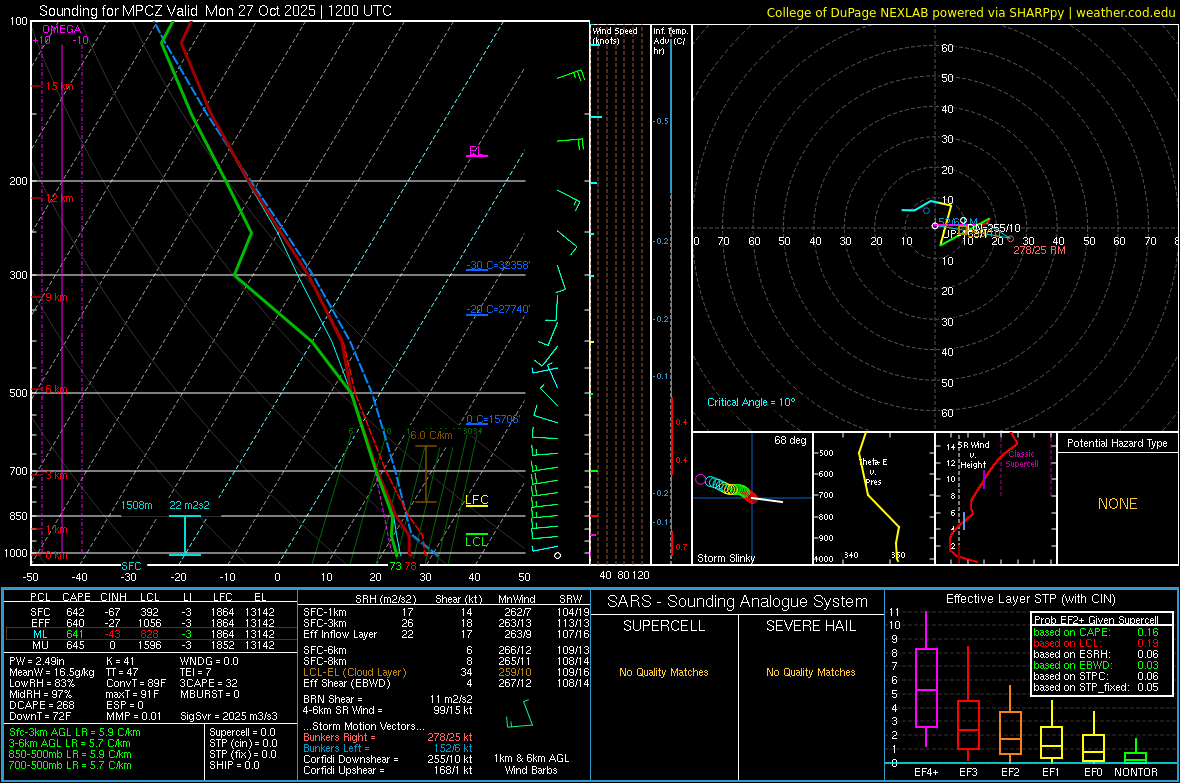This screenshot has width=1180, height=783.
Task: Click the 'Classic Supercell' label
Action: (1022, 459)
